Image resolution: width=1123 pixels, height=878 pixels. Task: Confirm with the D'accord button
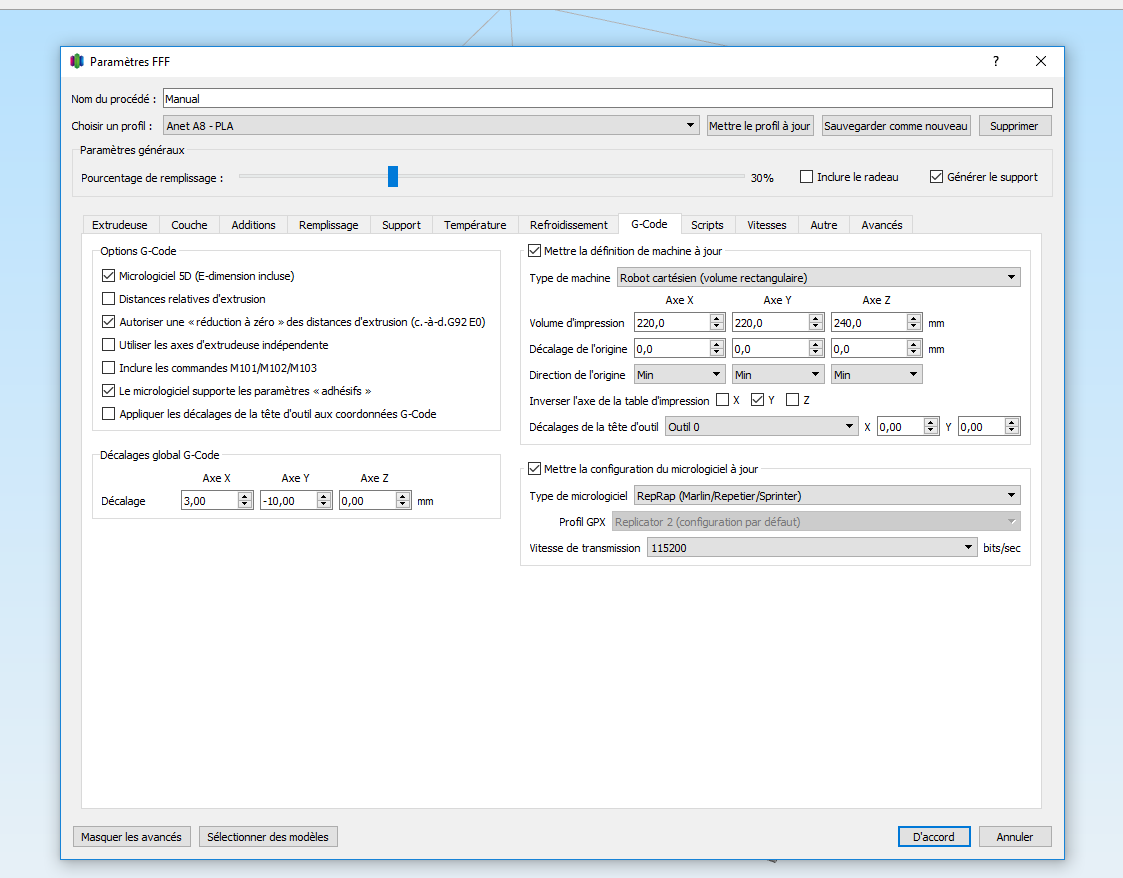click(x=934, y=836)
